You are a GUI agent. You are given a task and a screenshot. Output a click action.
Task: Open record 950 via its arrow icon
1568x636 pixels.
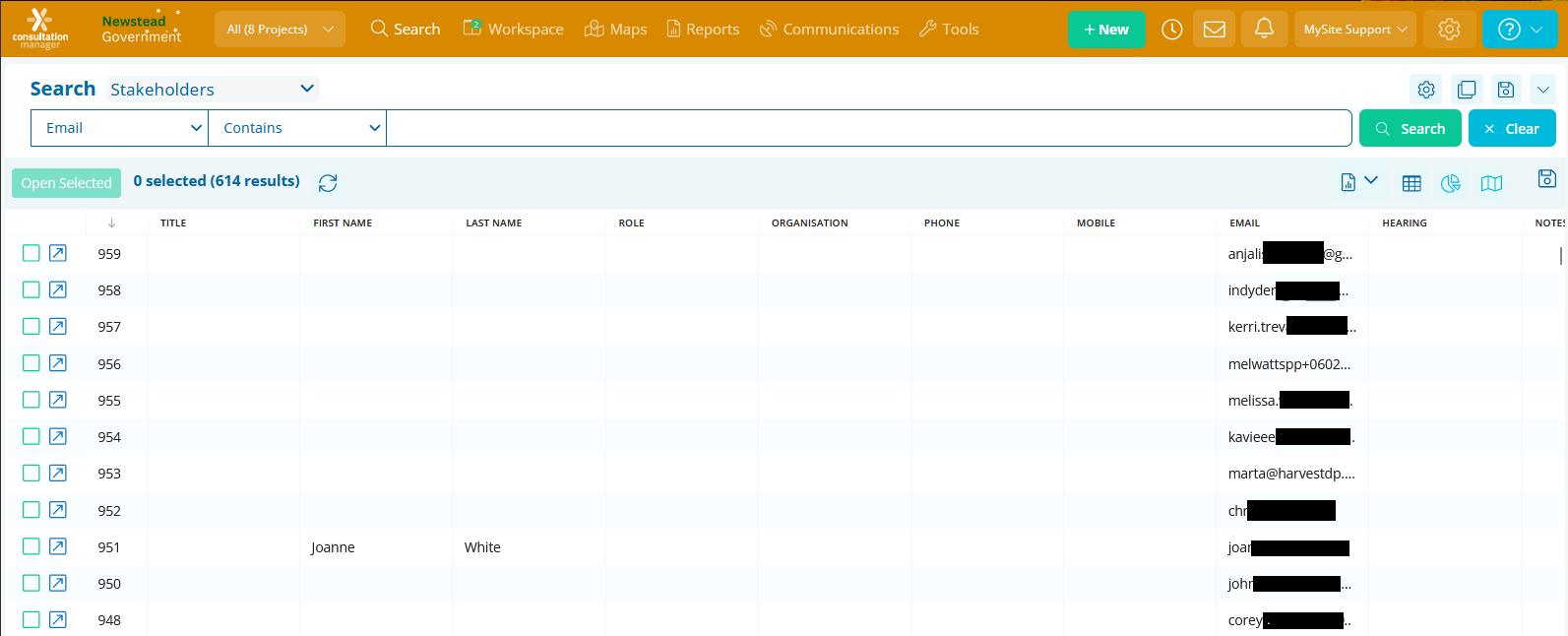click(58, 583)
